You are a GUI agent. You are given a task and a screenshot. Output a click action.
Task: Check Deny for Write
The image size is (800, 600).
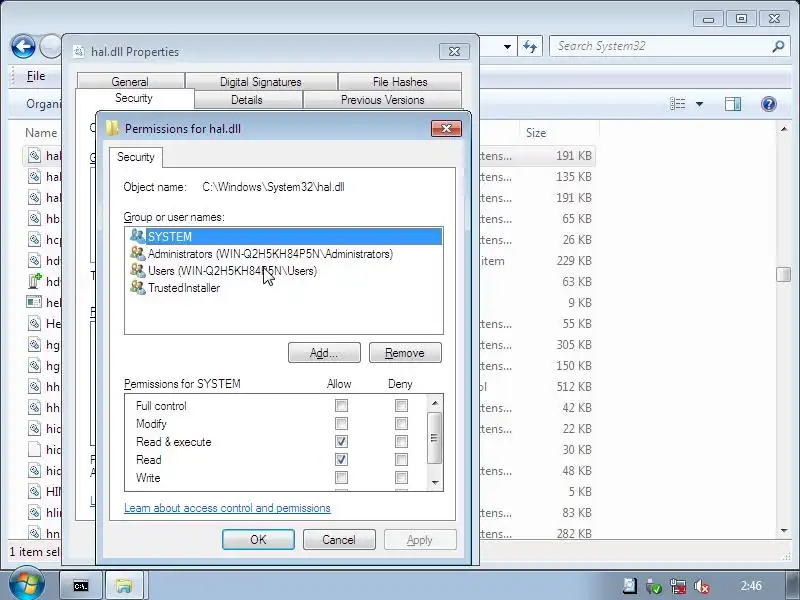pos(402,478)
